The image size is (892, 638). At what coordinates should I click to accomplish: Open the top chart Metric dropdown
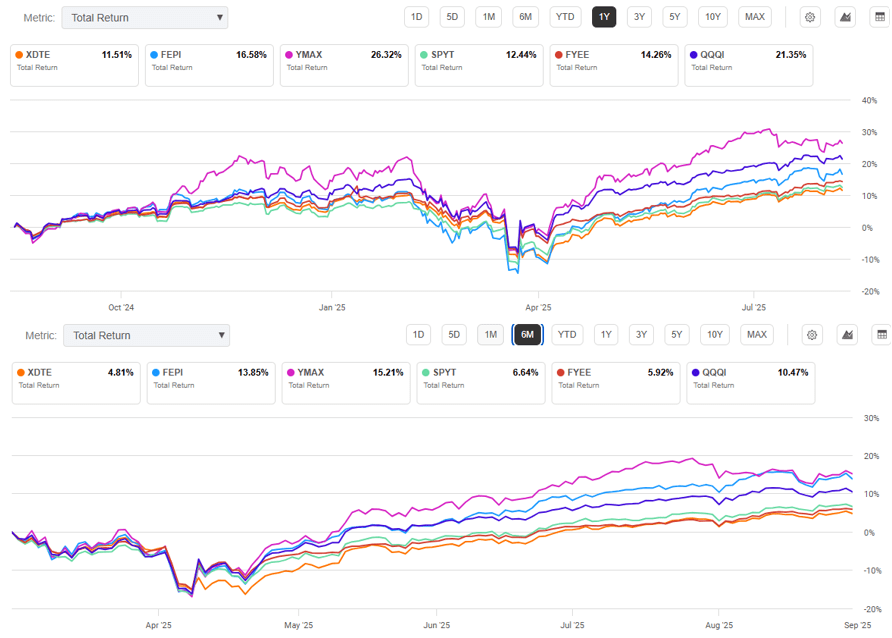click(145, 17)
